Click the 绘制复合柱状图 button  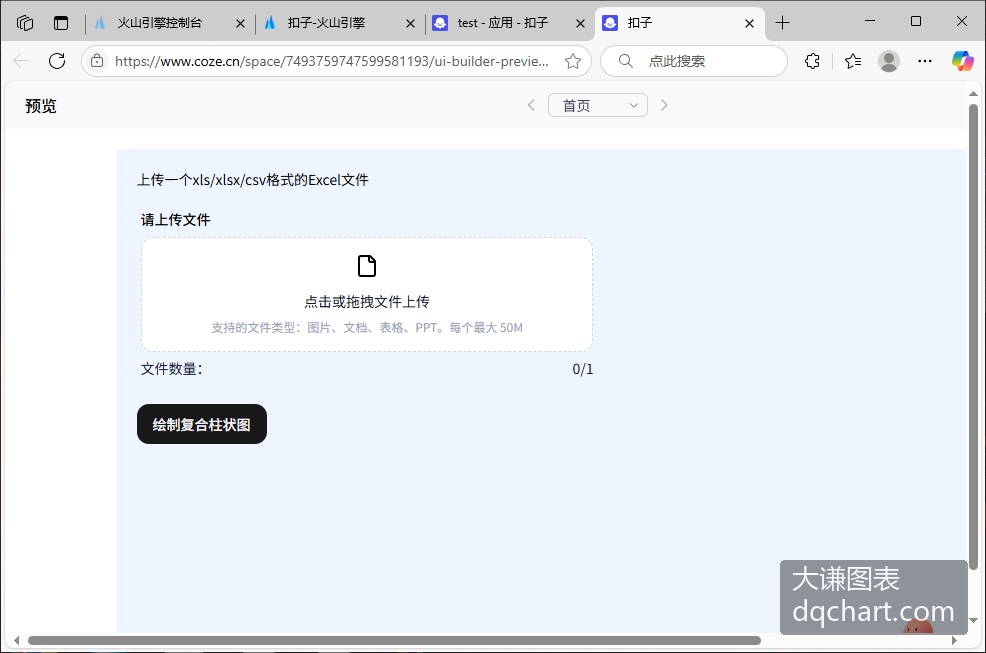pyautogui.click(x=202, y=424)
